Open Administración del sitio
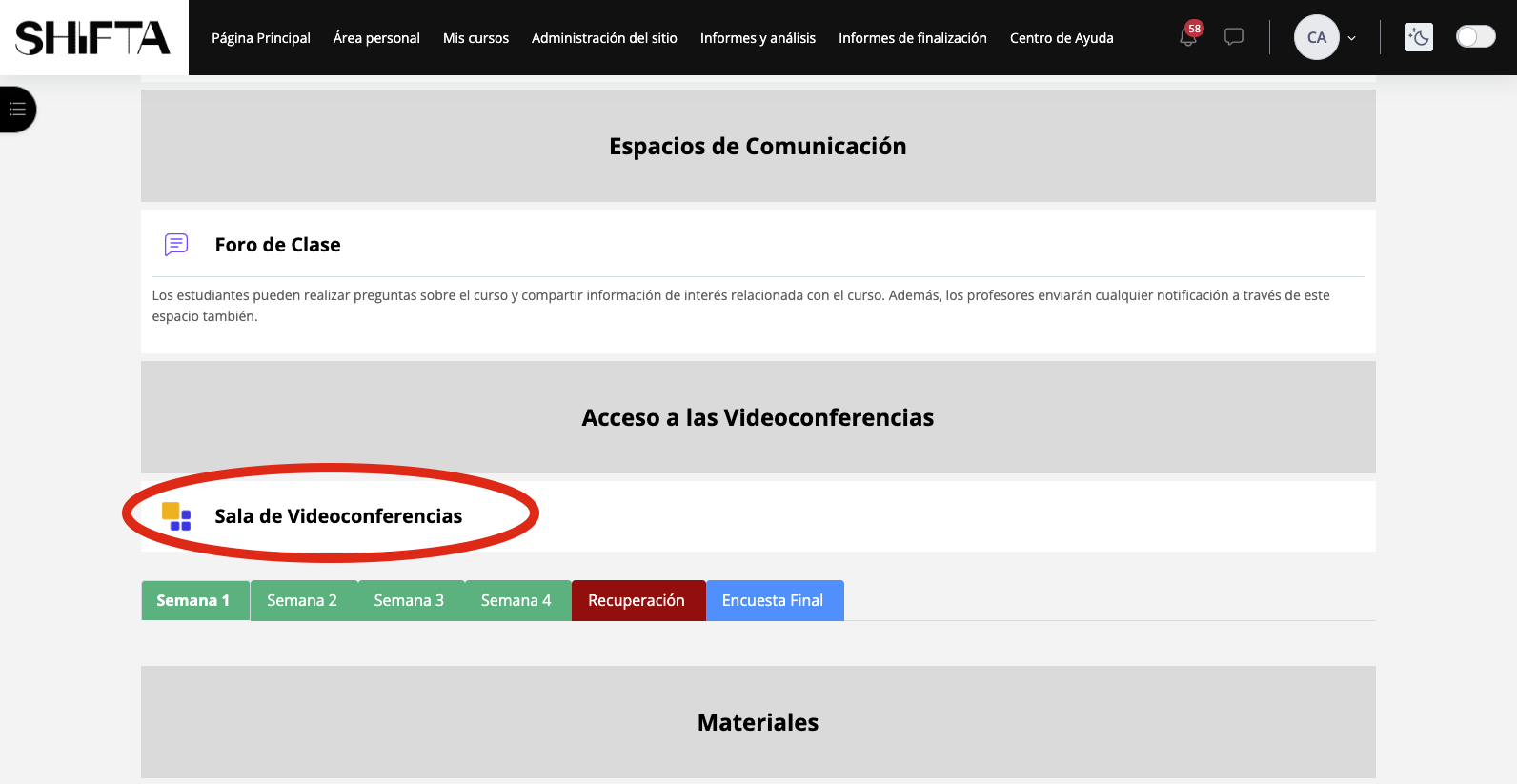The image size is (1517, 784). [604, 38]
